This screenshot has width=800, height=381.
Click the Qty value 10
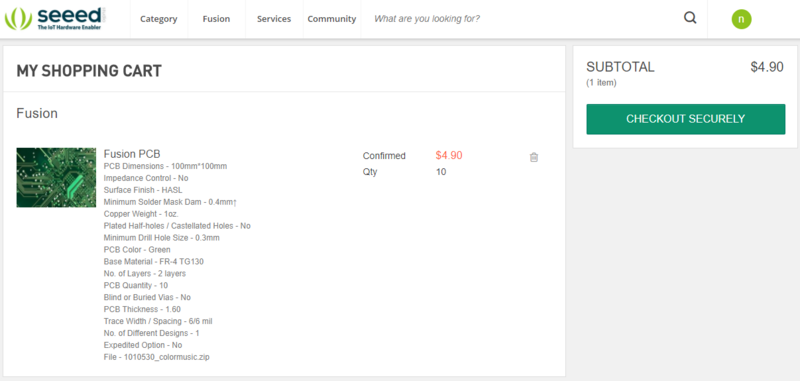441,172
